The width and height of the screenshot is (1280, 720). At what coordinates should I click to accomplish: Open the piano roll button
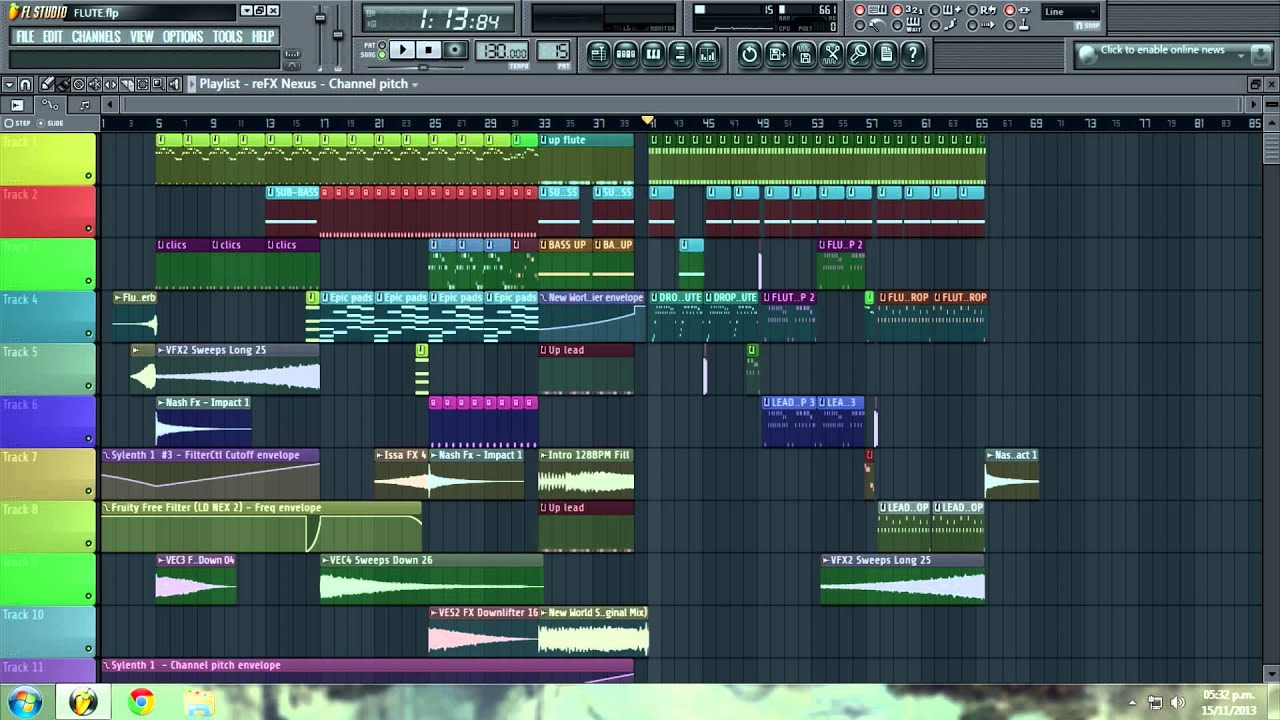tap(653, 54)
